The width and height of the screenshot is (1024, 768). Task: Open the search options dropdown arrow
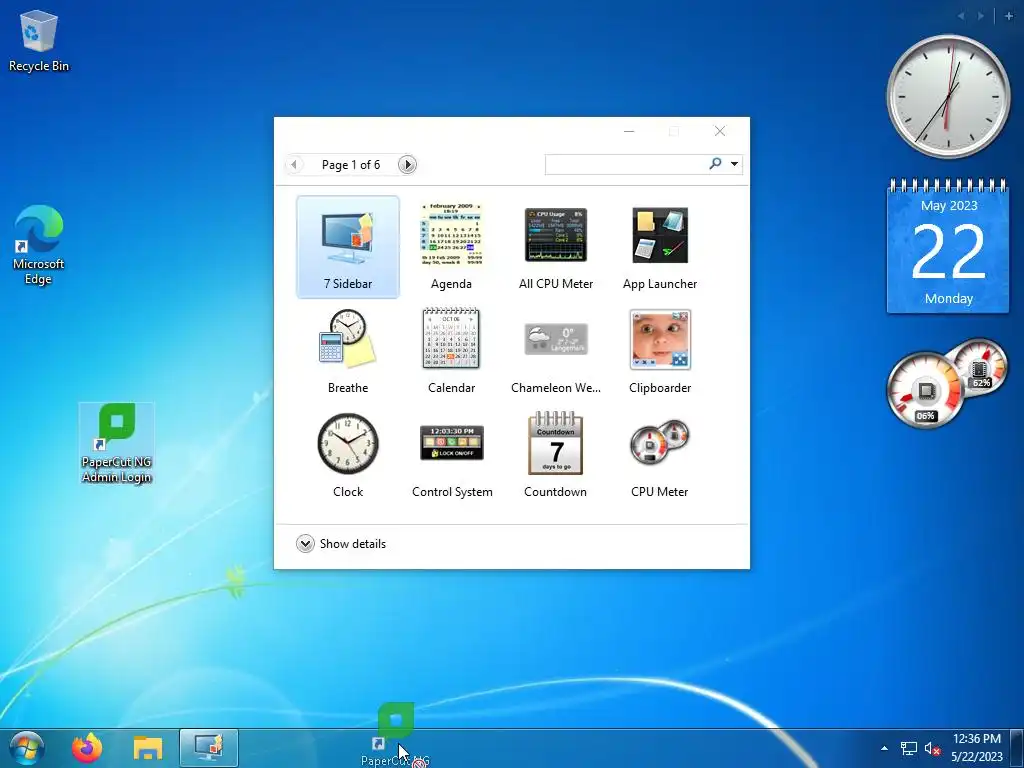click(x=734, y=164)
